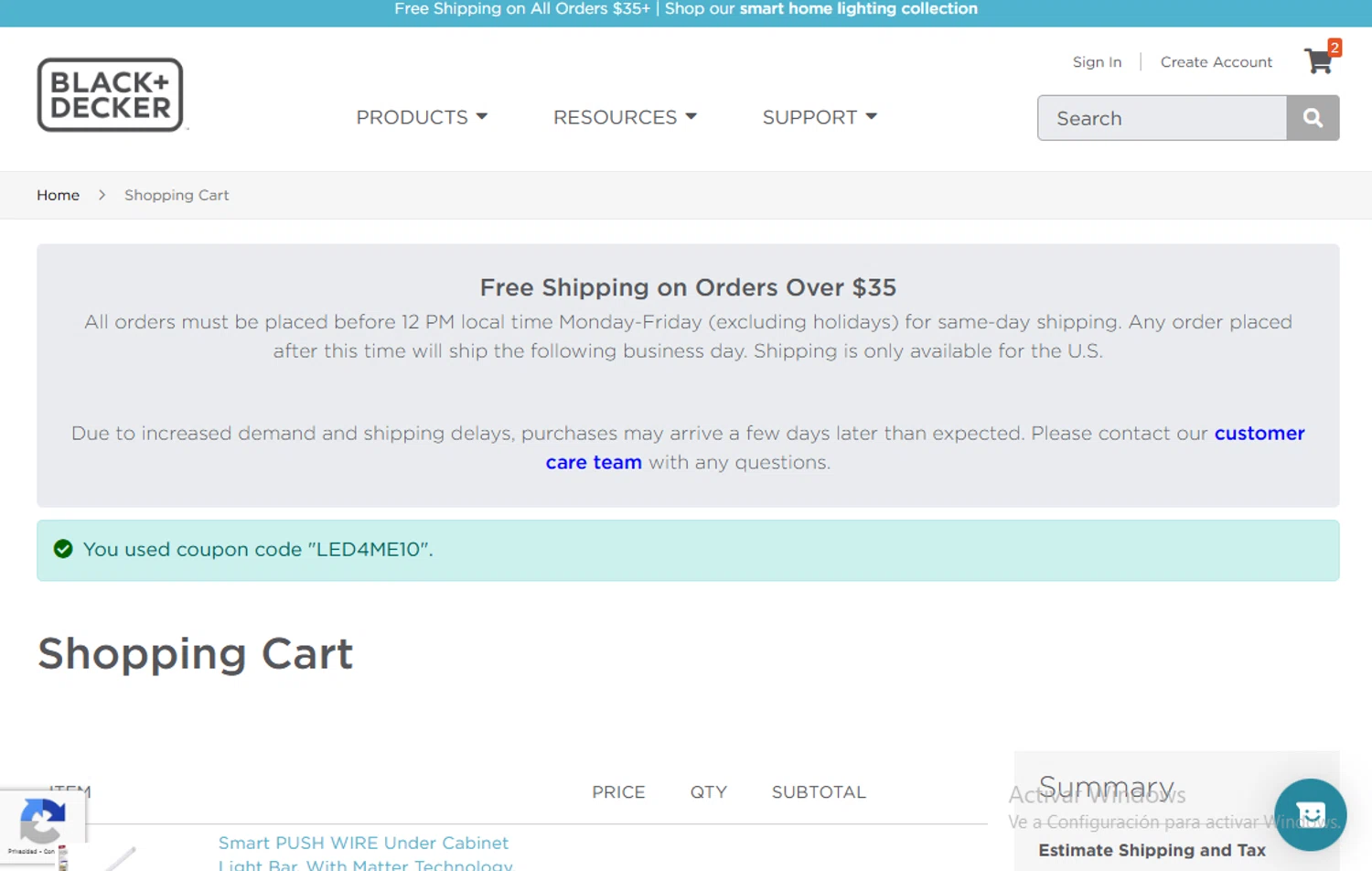Open the customer care team link
1372x871 pixels.
(x=925, y=447)
